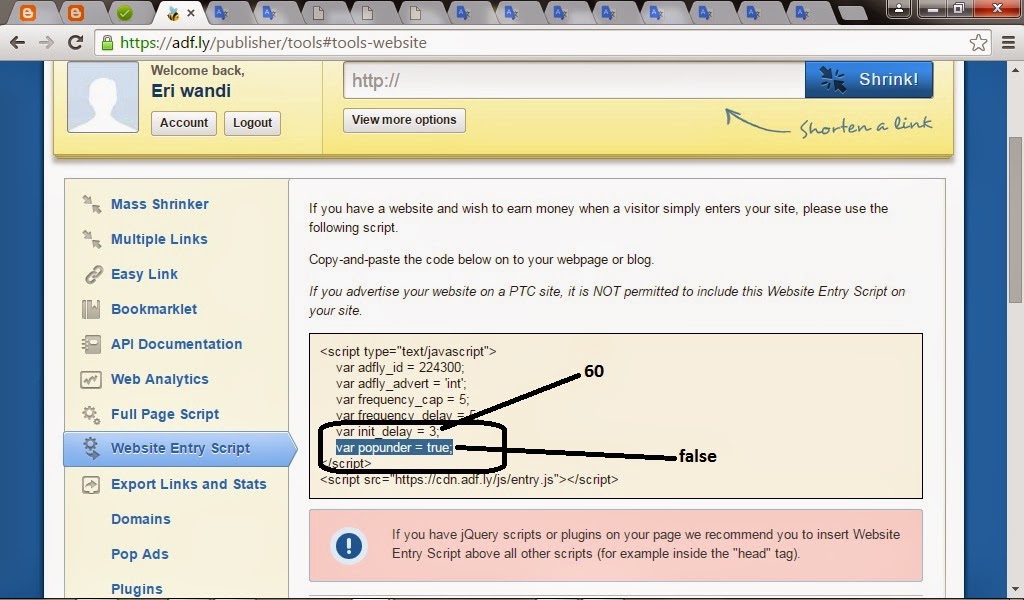Click the 'var adfly_id = 224300;' line
The height and width of the screenshot is (600, 1024).
[399, 368]
